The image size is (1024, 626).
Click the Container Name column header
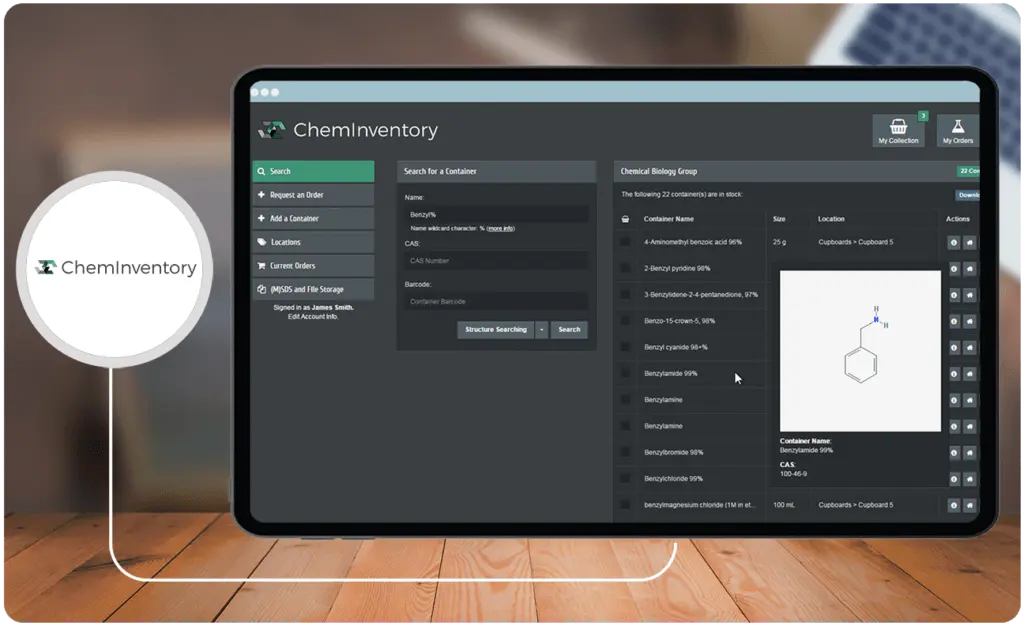pyautogui.click(x=669, y=219)
